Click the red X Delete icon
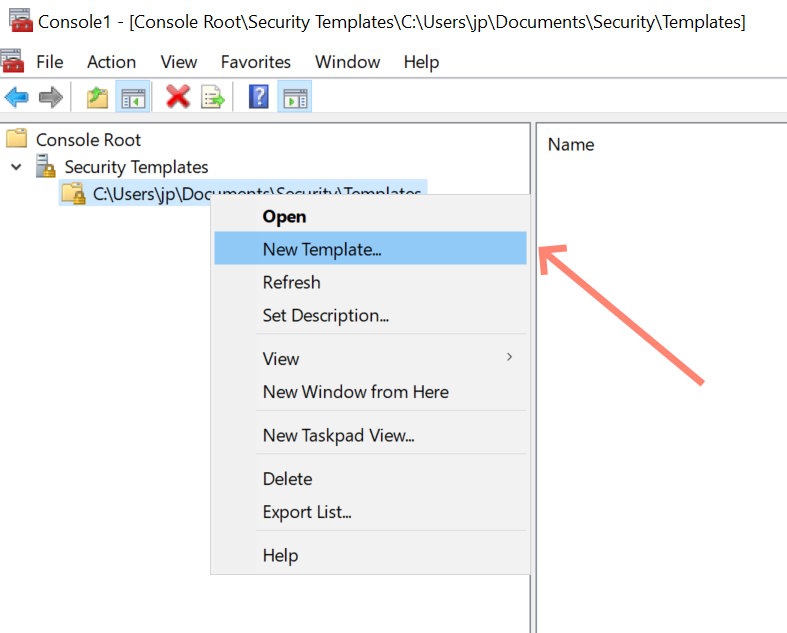 tap(178, 97)
